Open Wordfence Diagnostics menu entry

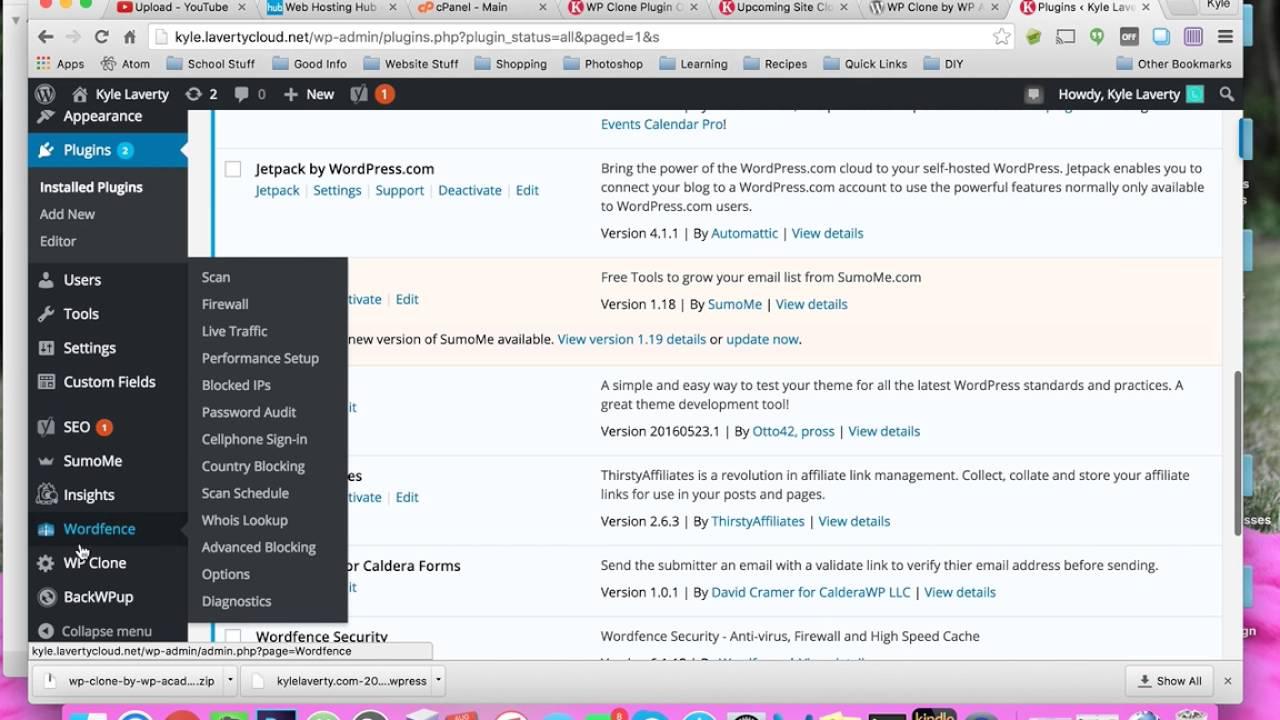tap(236, 601)
